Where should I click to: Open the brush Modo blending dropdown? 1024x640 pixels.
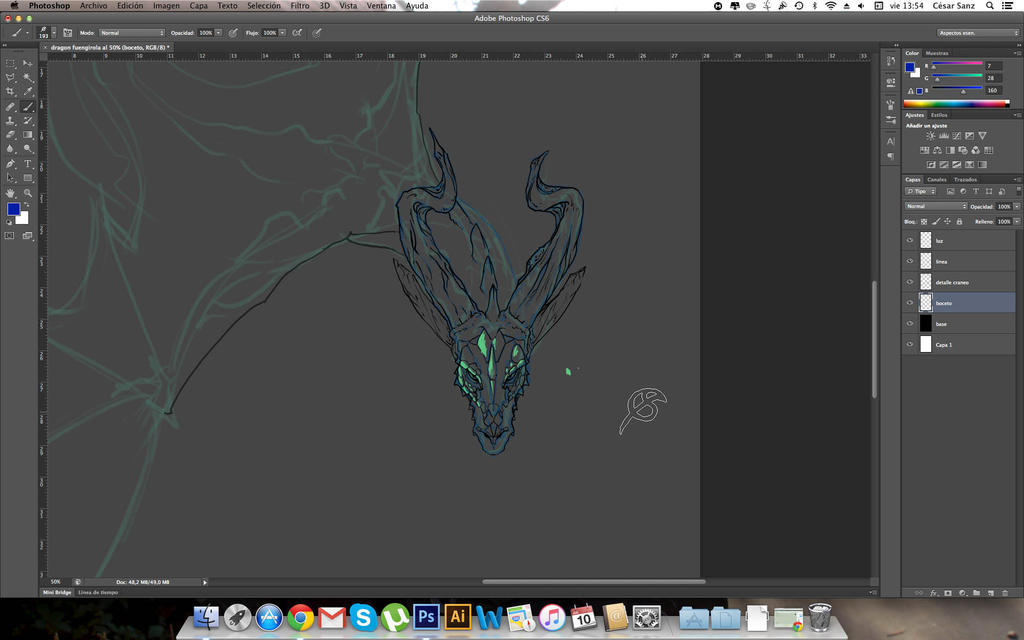click(132, 33)
